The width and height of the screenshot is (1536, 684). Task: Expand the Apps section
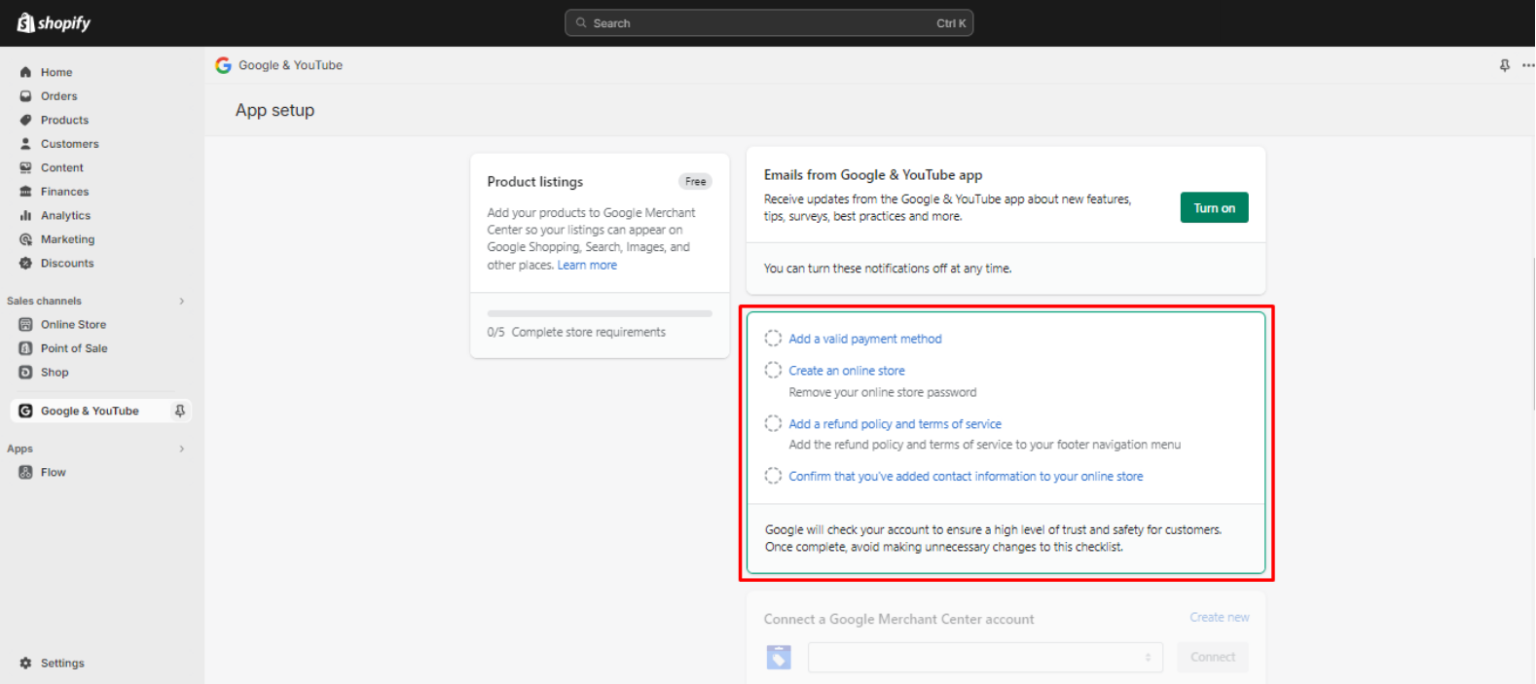click(182, 449)
